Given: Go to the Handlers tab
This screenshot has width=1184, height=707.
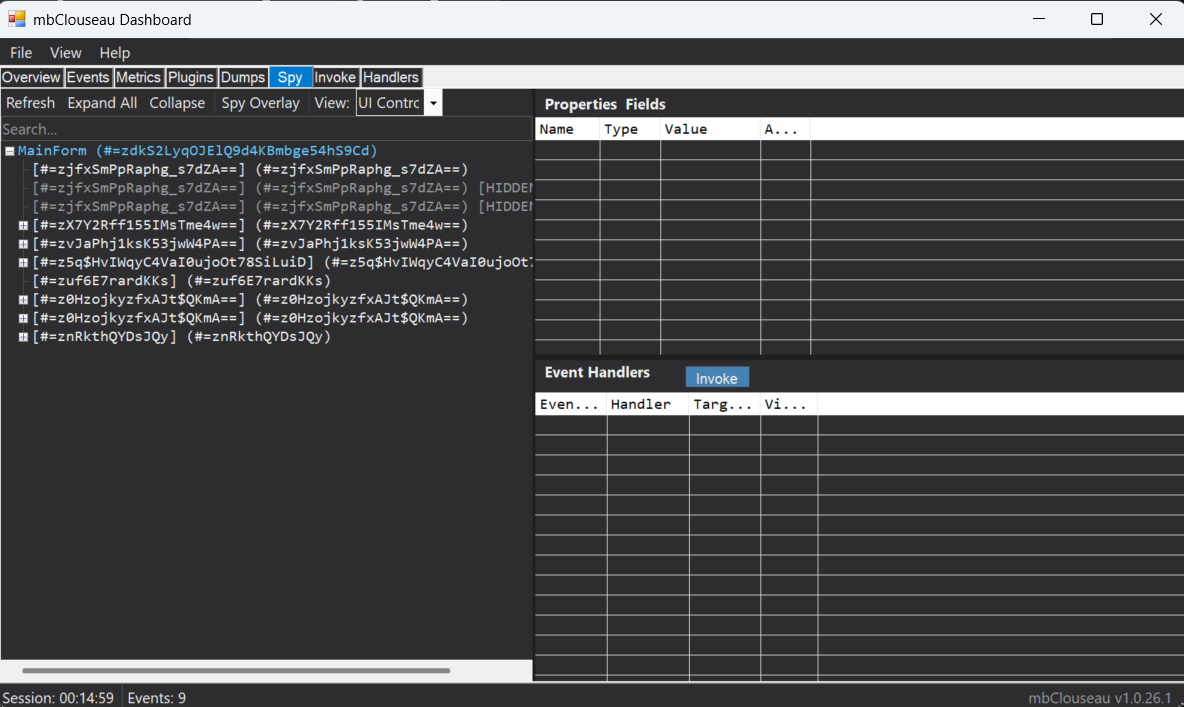Looking at the screenshot, I should (391, 77).
